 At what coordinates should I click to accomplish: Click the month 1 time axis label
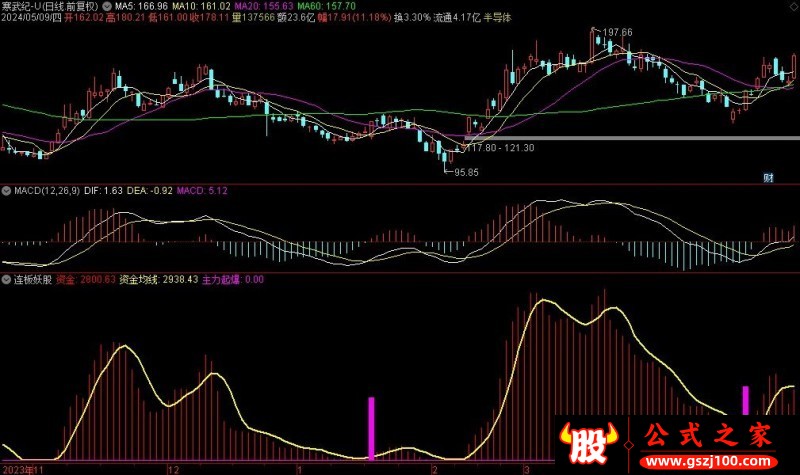(301, 469)
